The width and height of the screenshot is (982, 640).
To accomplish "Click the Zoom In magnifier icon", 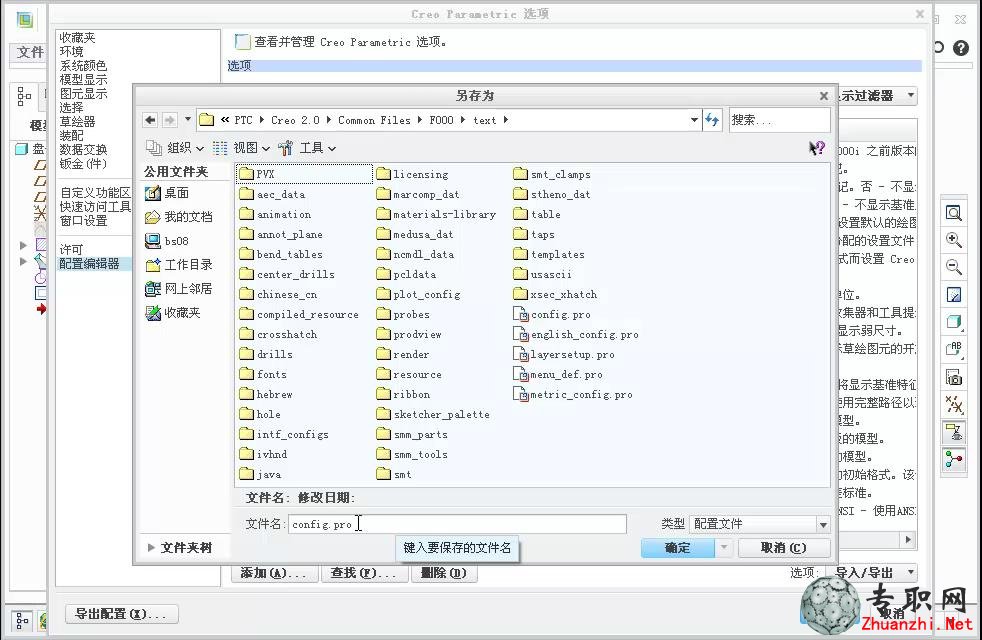I will (954, 240).
